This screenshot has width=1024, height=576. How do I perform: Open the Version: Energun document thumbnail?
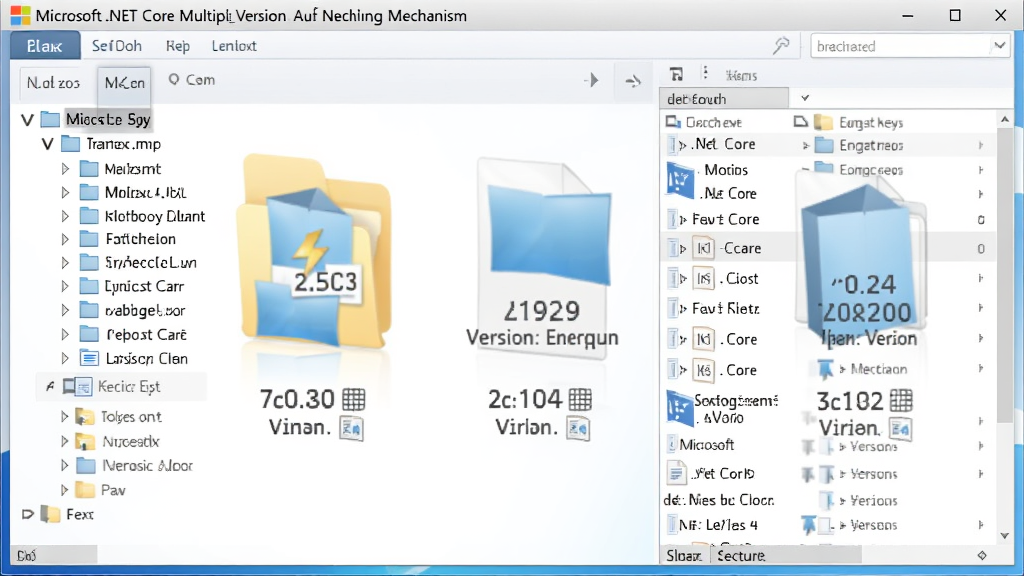[x=543, y=258]
